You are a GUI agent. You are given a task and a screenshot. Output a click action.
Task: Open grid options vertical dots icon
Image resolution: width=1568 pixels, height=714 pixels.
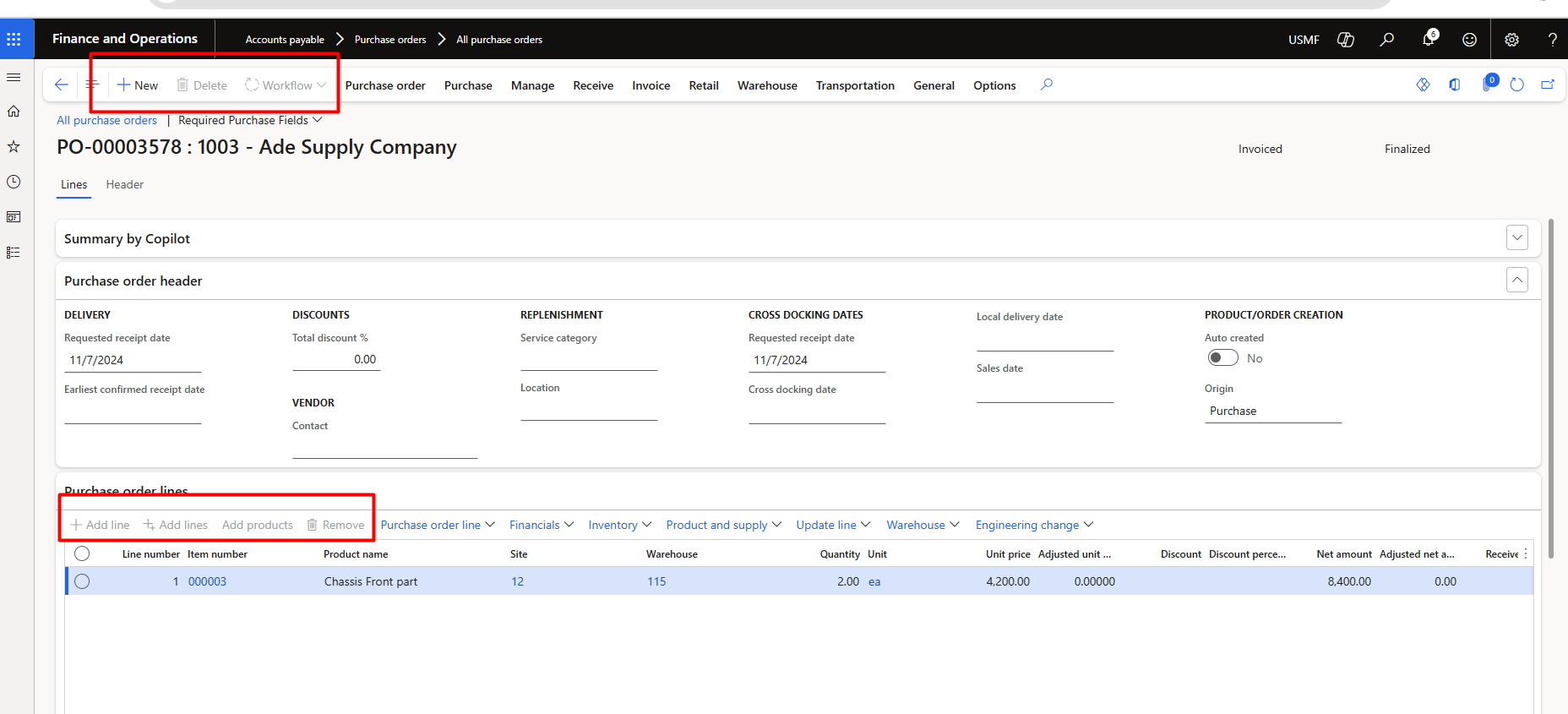coord(1526,554)
